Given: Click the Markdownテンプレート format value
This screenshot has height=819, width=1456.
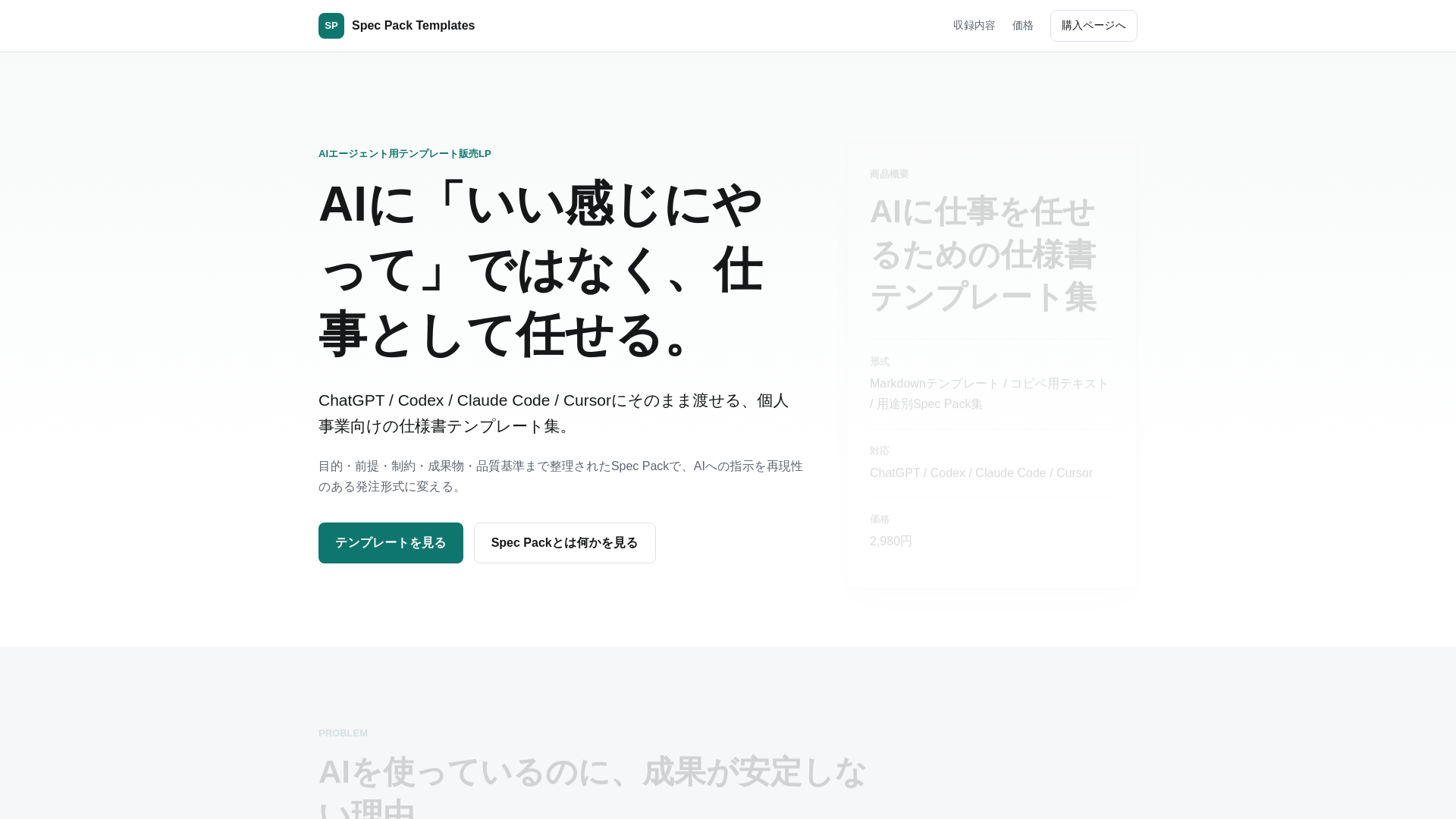Looking at the screenshot, I should click(989, 394).
